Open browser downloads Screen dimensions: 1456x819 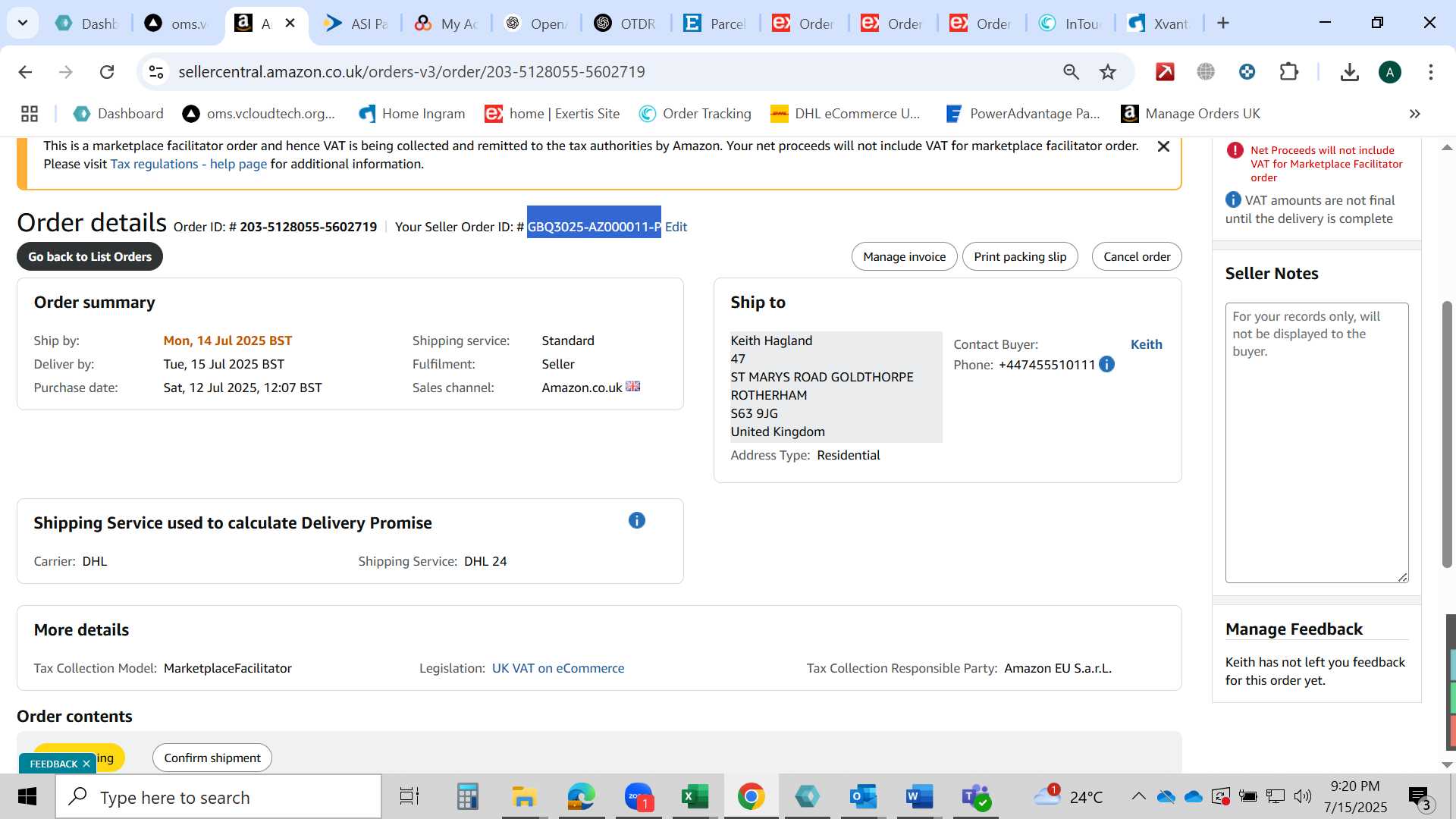pos(1349,72)
